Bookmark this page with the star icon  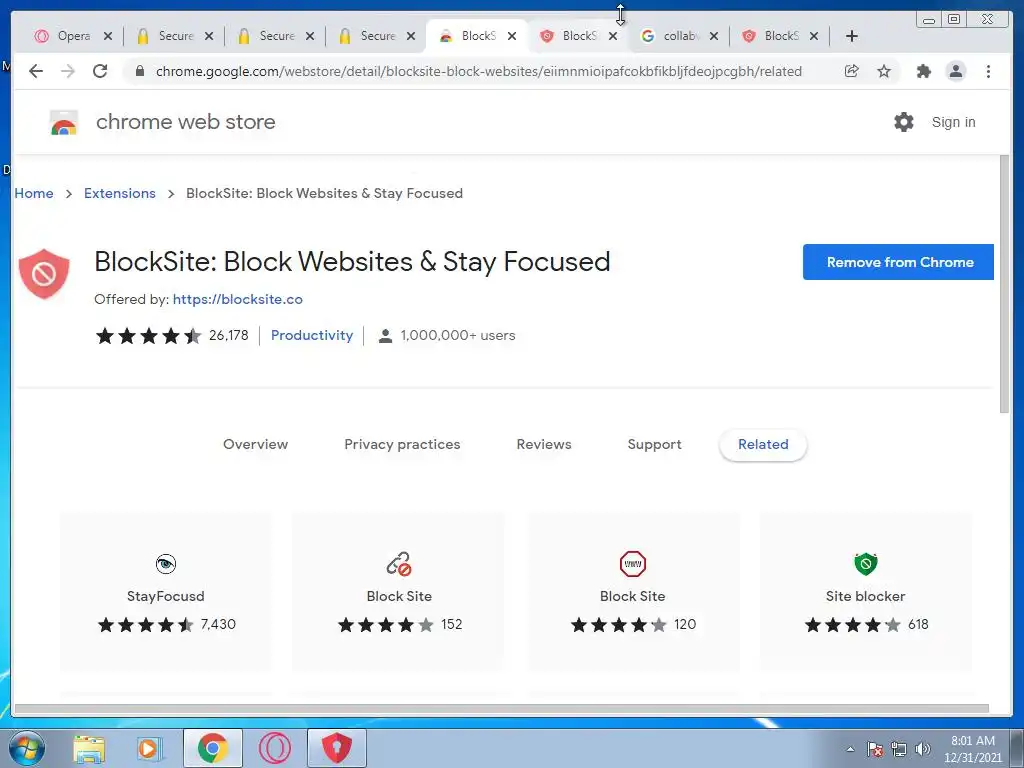[x=884, y=71]
